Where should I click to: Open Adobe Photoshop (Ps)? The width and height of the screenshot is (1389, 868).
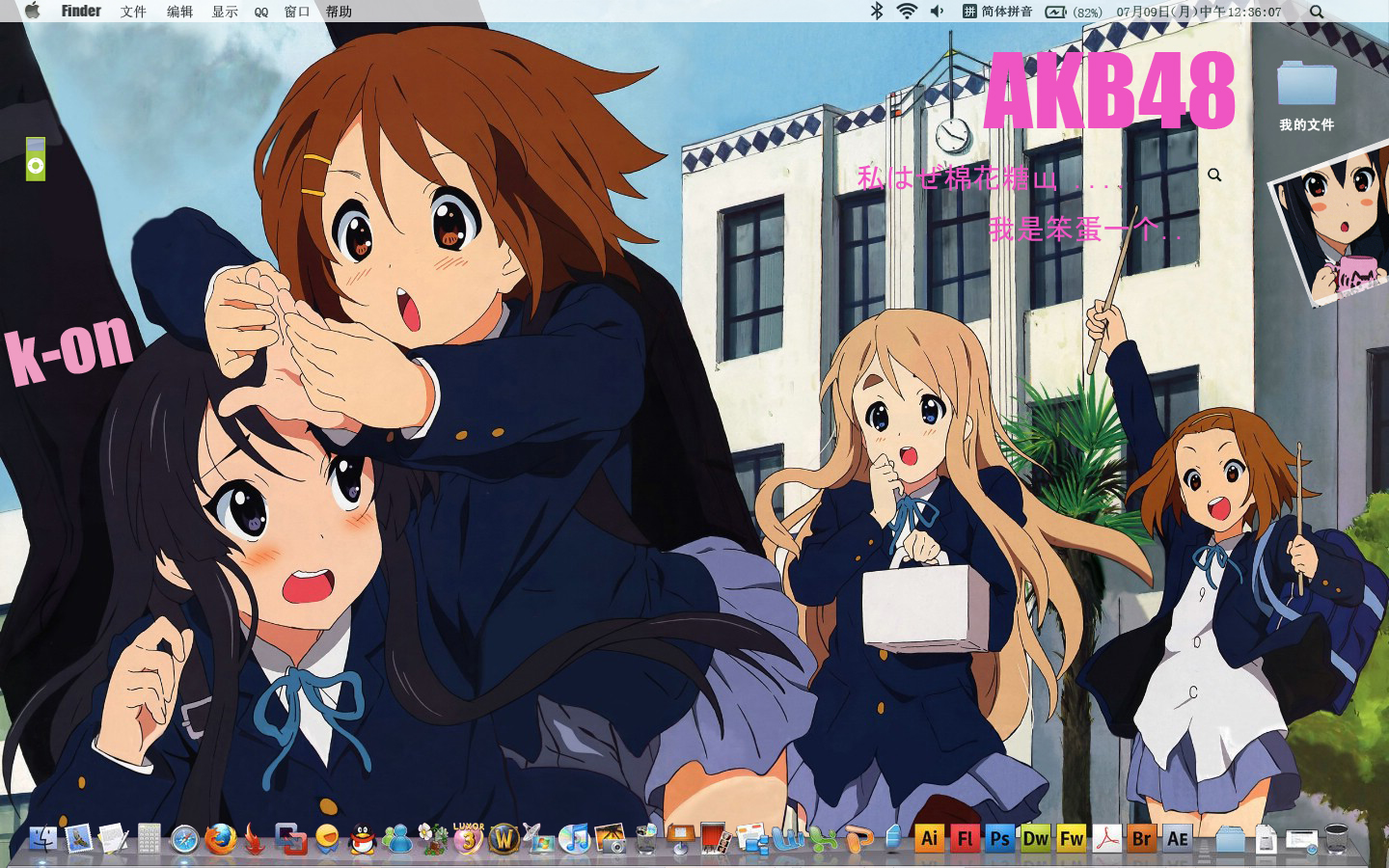pyautogui.click(x=1000, y=838)
